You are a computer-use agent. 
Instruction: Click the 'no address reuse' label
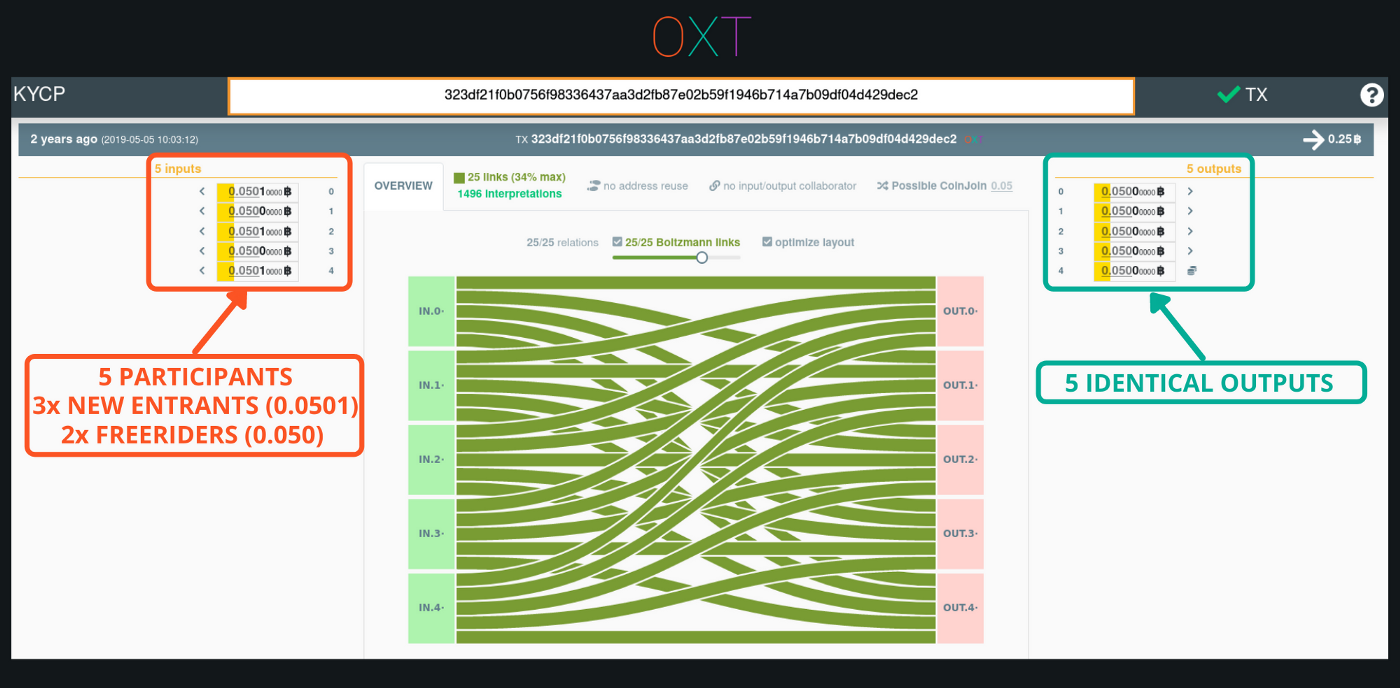tap(645, 186)
